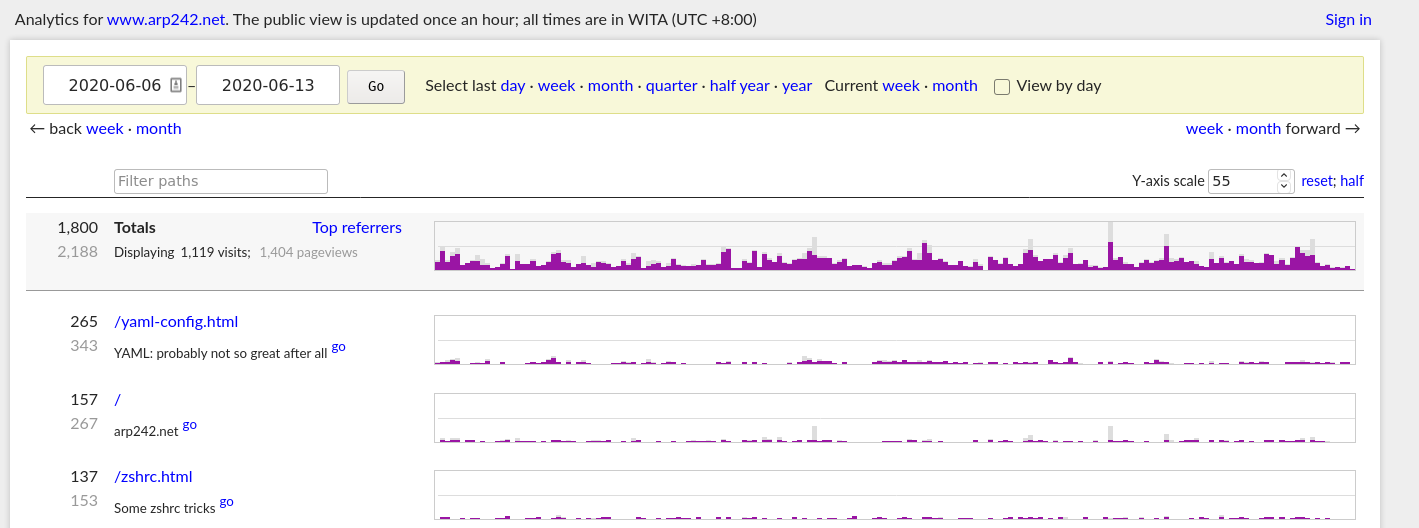1419x528 pixels.
Task: Select the 265 visits count for yaml-config
Action: click(84, 322)
